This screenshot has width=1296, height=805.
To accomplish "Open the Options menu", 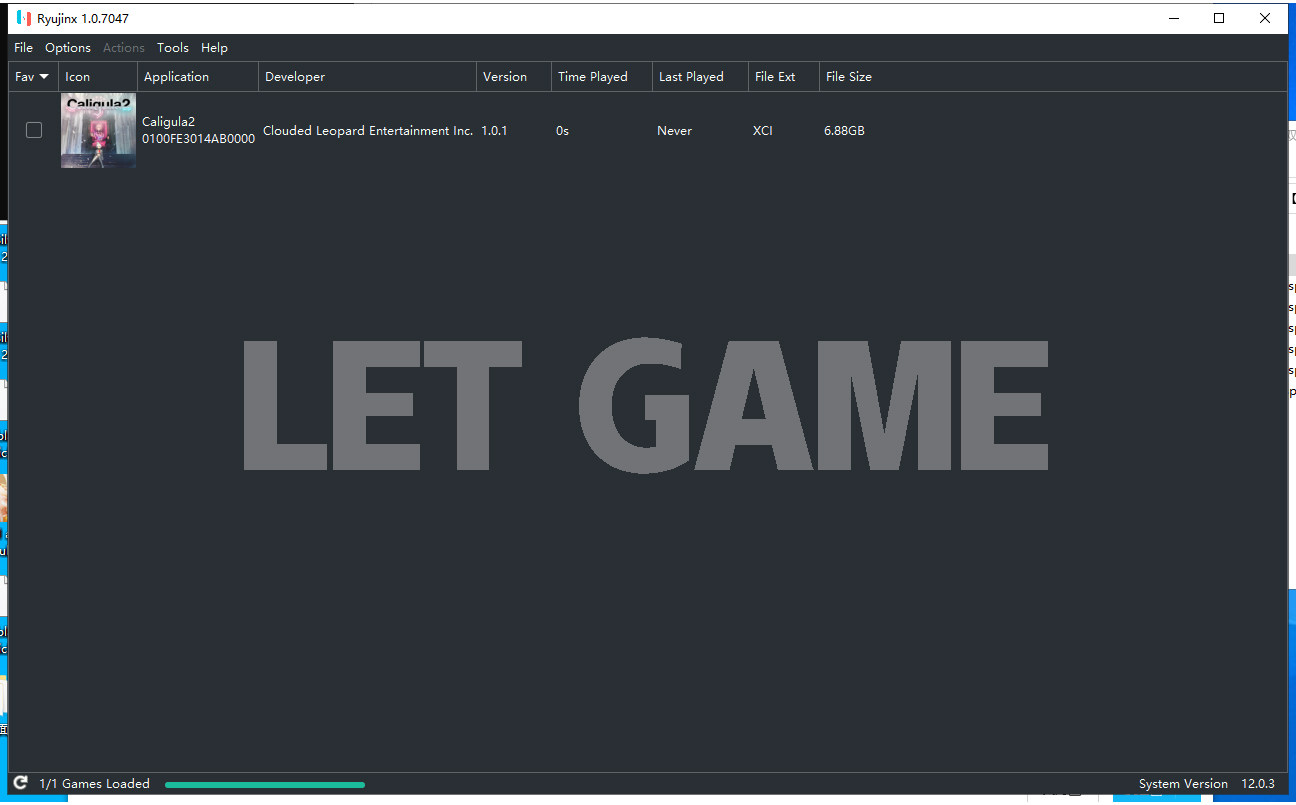I will tap(68, 47).
